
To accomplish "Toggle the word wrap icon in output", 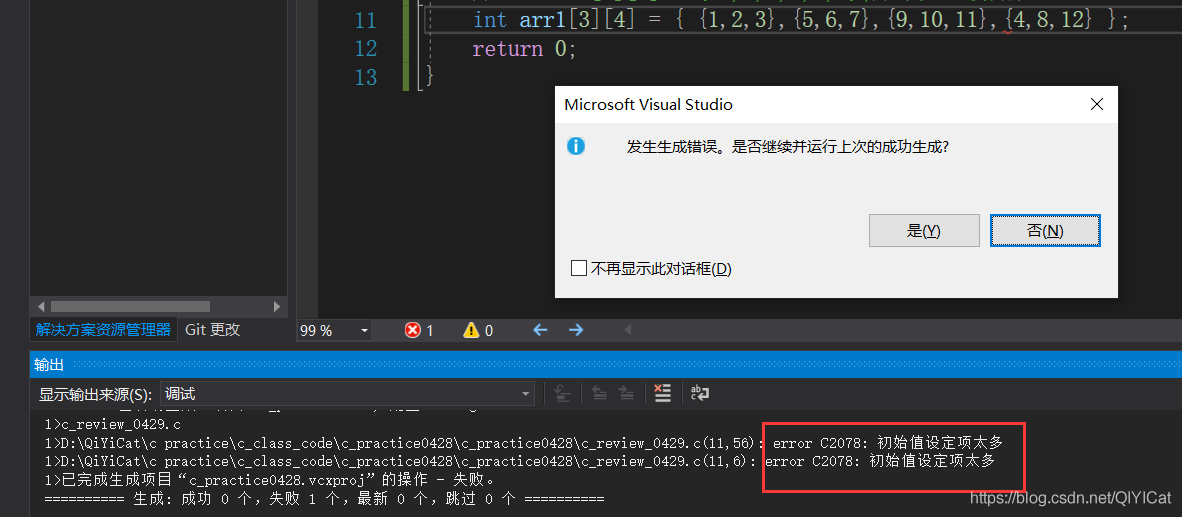I will tap(700, 393).
